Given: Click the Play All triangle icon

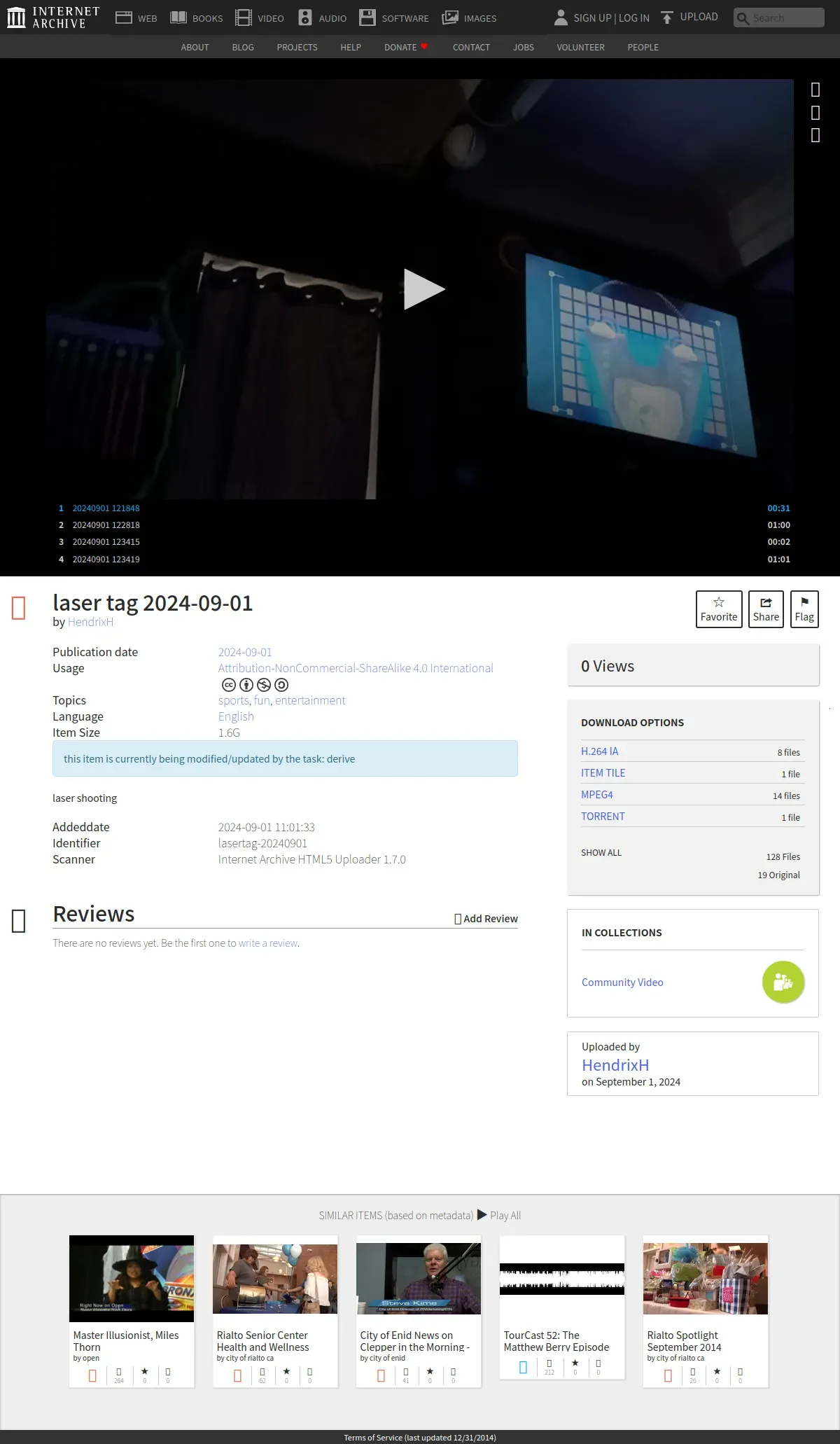Looking at the screenshot, I should pos(482,1215).
